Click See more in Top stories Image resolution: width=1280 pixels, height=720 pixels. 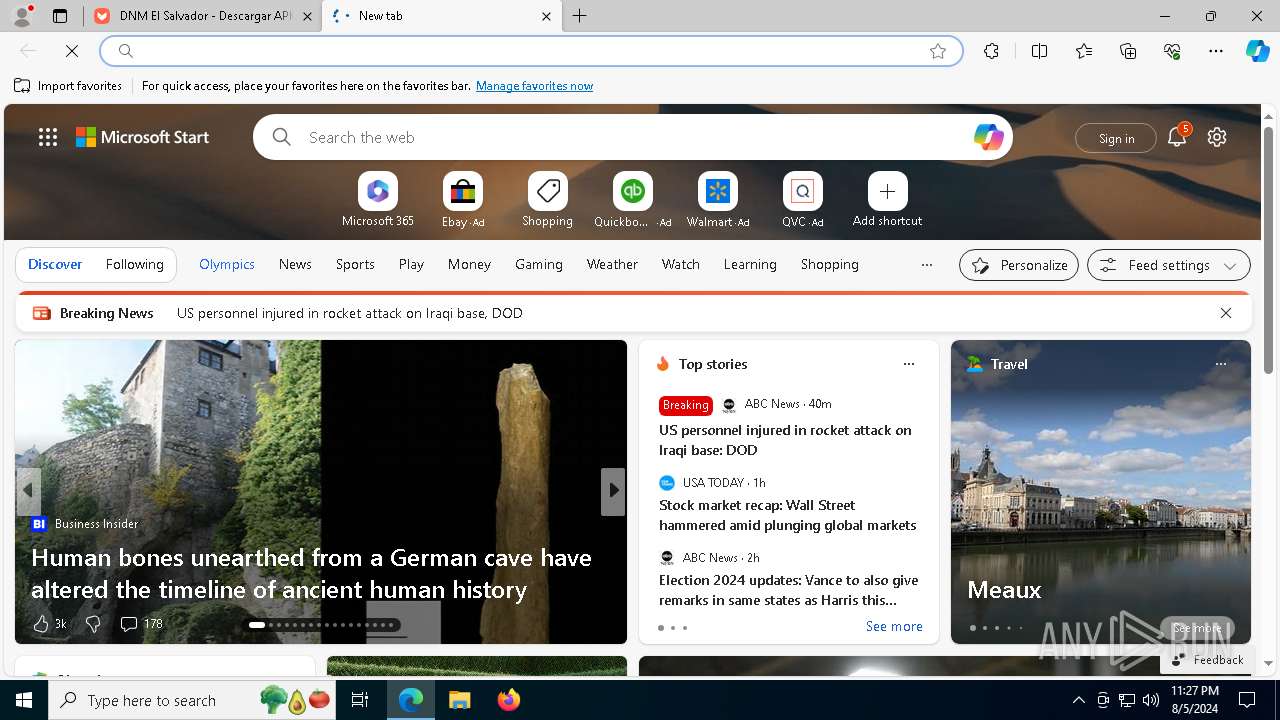pyautogui.click(x=894, y=626)
